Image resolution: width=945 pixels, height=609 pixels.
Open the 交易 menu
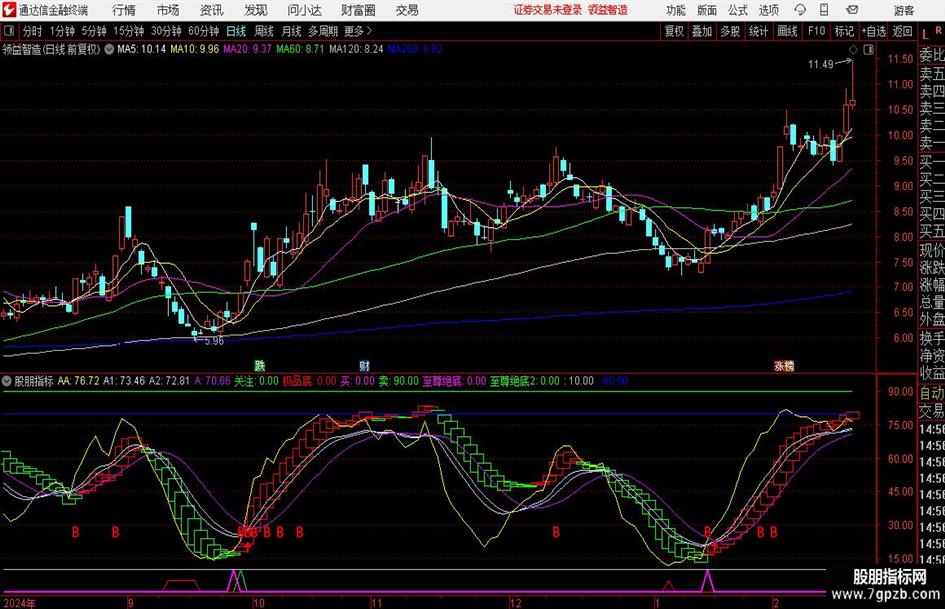pyautogui.click(x=407, y=10)
